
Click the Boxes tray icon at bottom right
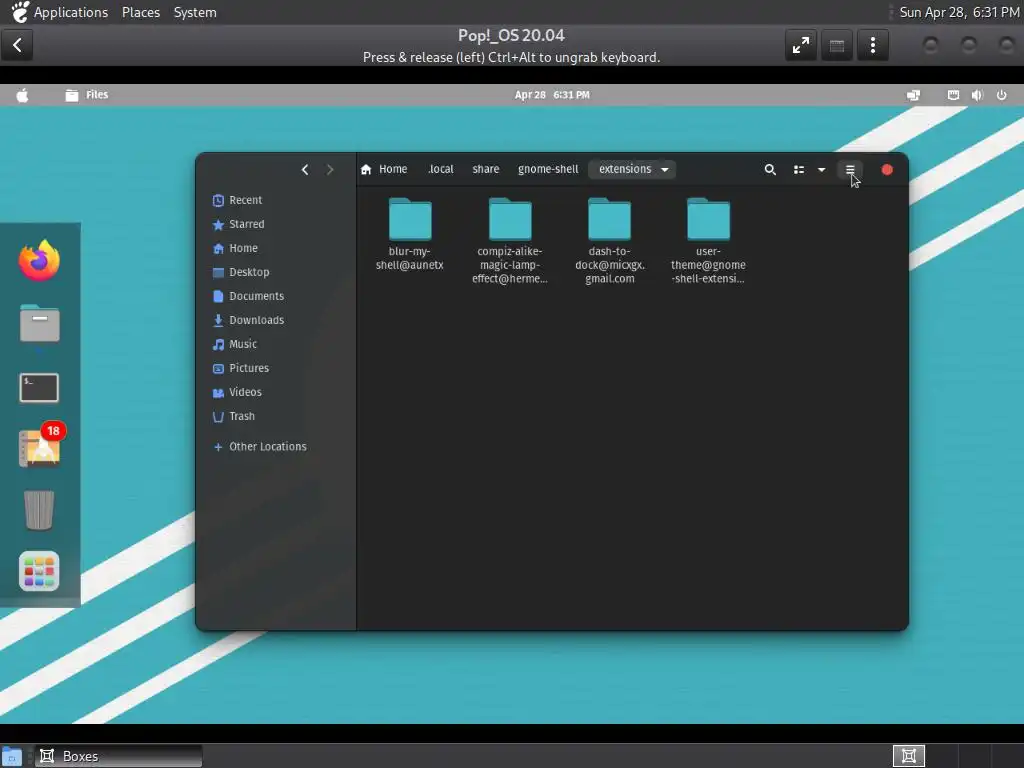point(908,756)
